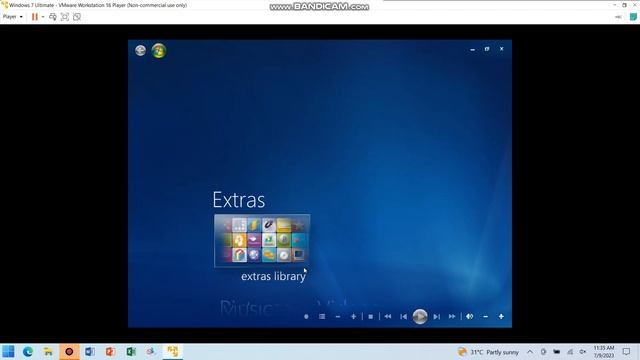Toggle VMware Unity mode icon
The width and height of the screenshot is (640, 360).
[x=77, y=17]
